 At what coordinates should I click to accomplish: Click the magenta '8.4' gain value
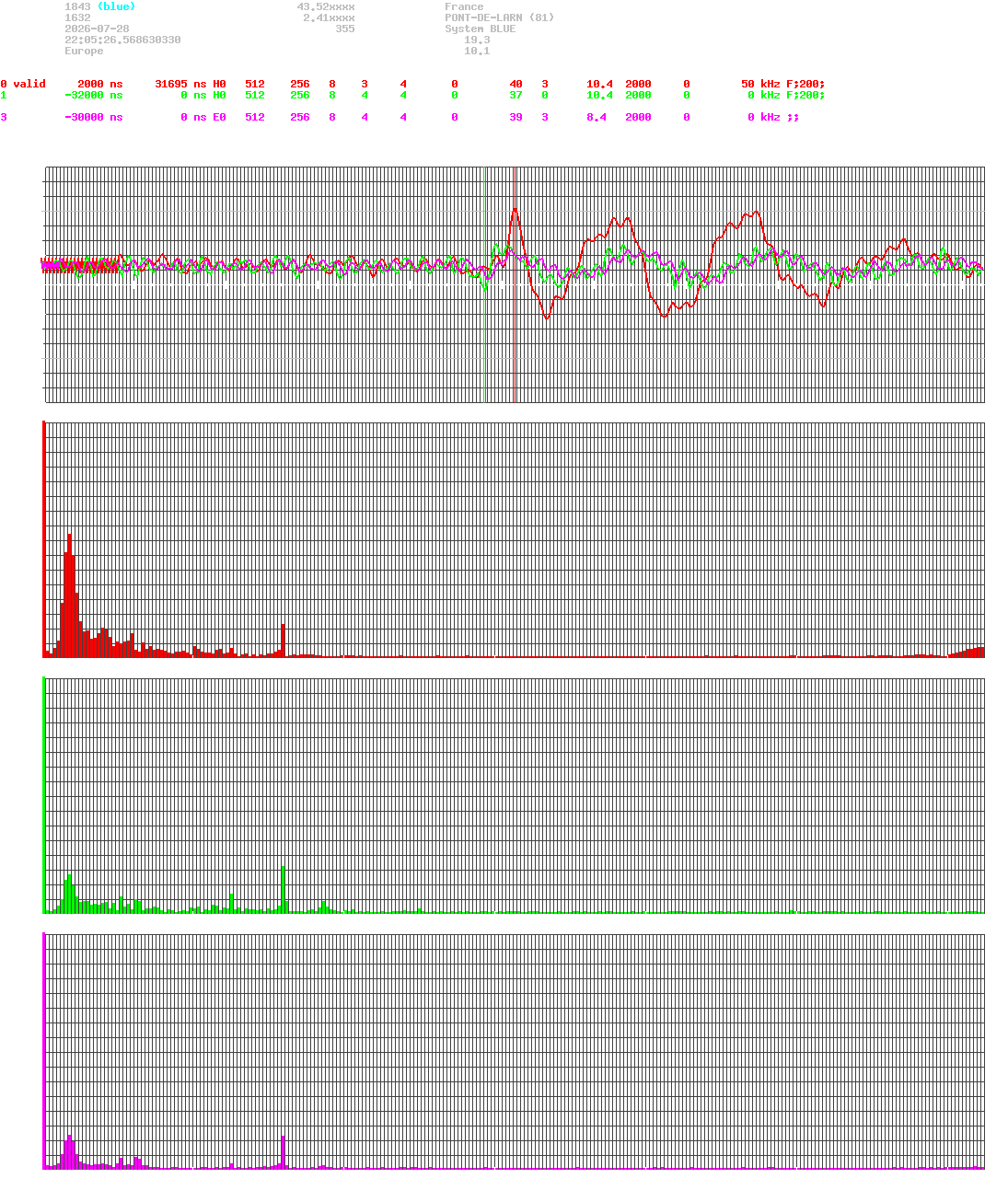(x=597, y=117)
